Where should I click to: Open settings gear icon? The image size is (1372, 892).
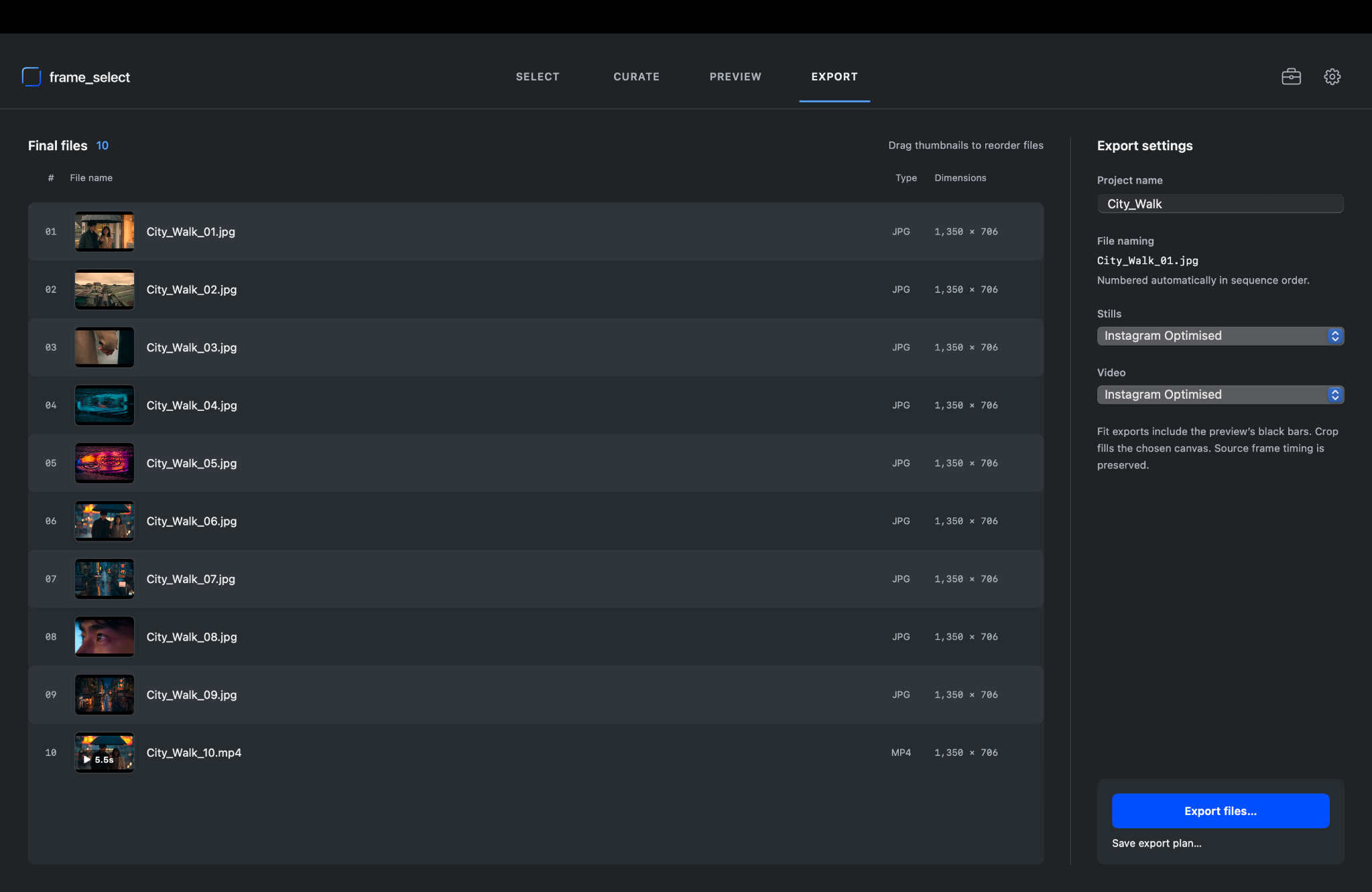pyautogui.click(x=1332, y=76)
